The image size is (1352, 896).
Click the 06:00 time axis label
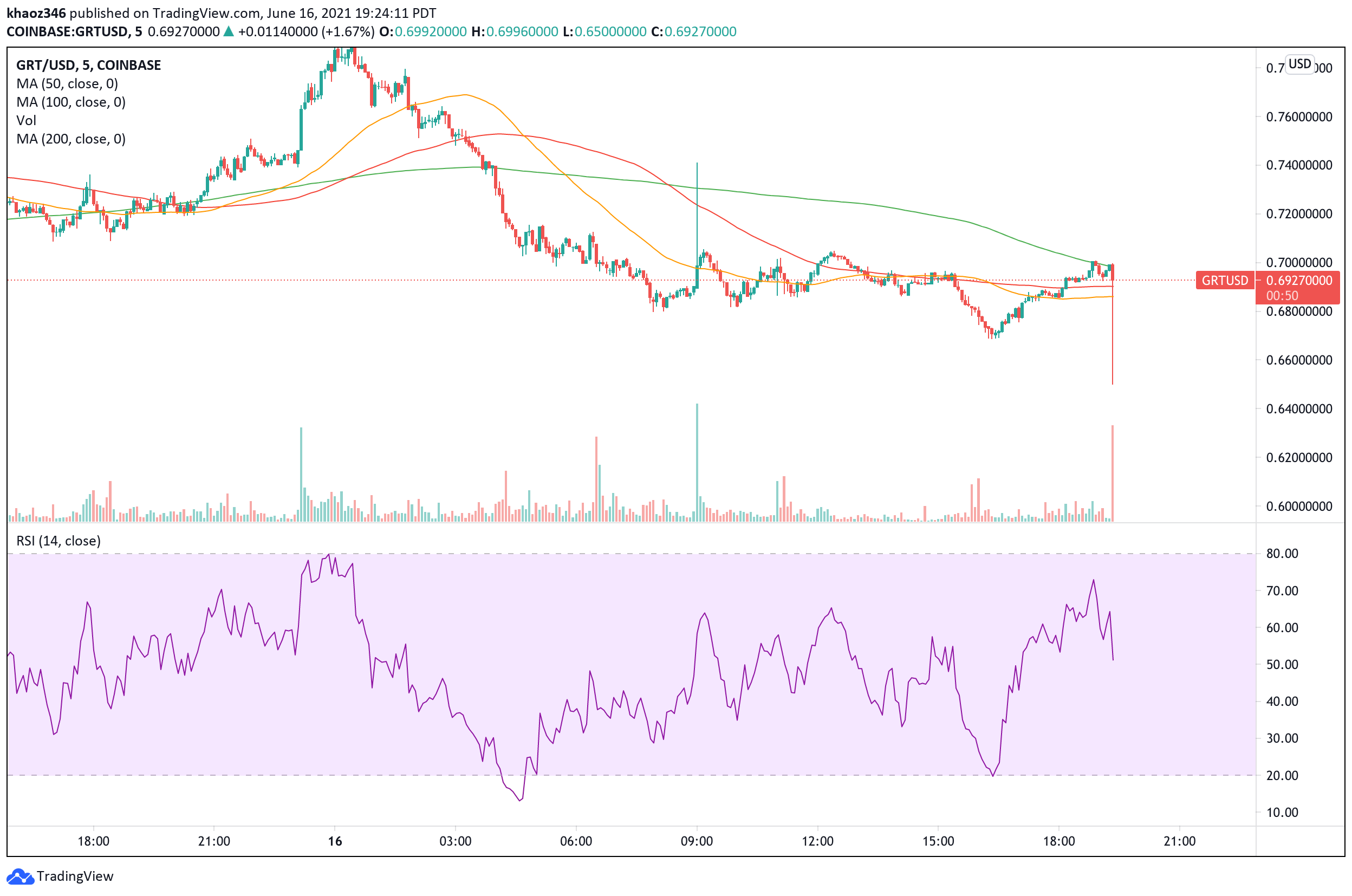[x=576, y=841]
